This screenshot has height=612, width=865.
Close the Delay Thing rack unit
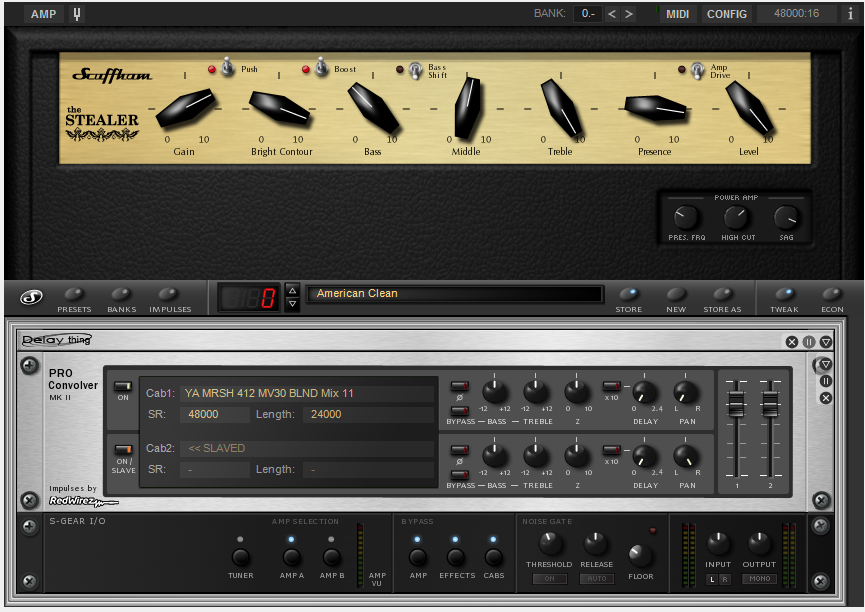click(792, 342)
